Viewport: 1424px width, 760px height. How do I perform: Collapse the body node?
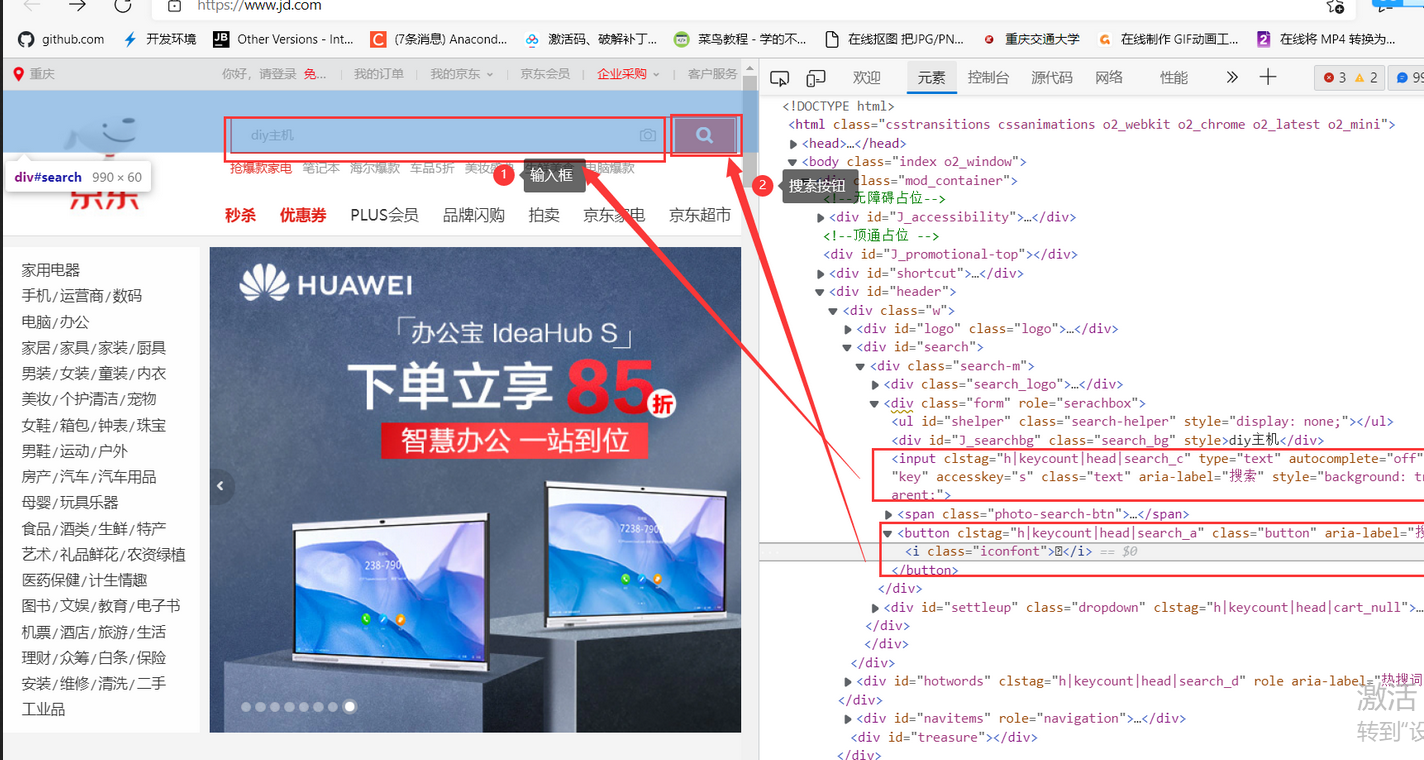pos(793,162)
